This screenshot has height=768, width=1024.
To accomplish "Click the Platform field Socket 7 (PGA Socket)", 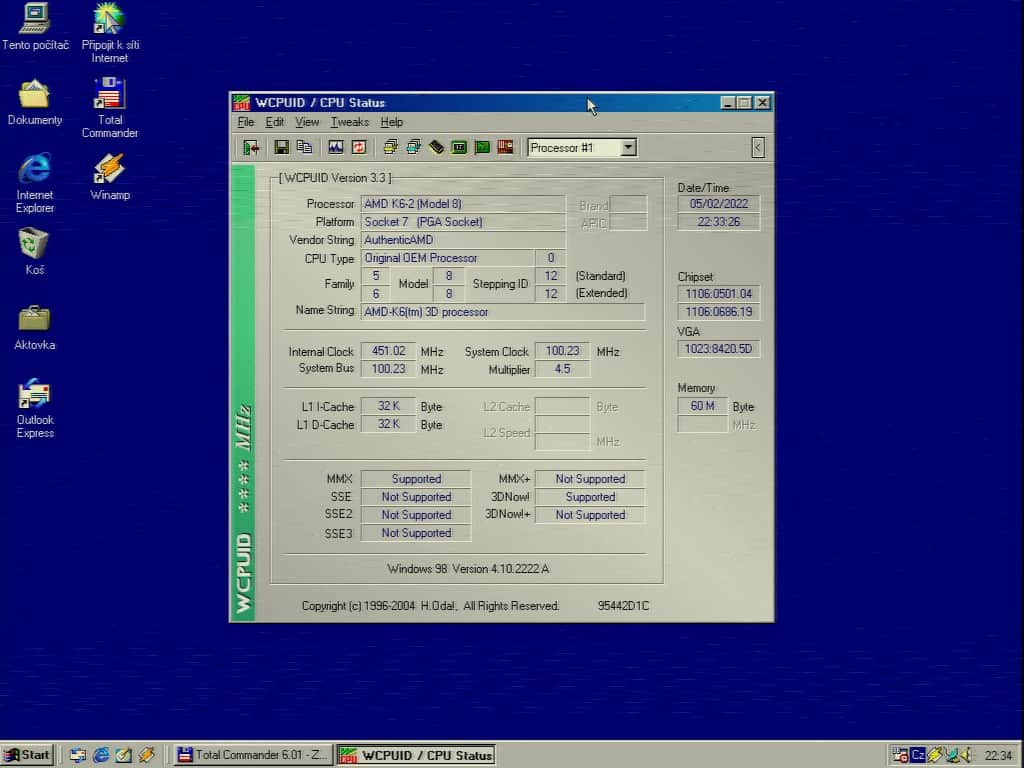I will point(462,222).
